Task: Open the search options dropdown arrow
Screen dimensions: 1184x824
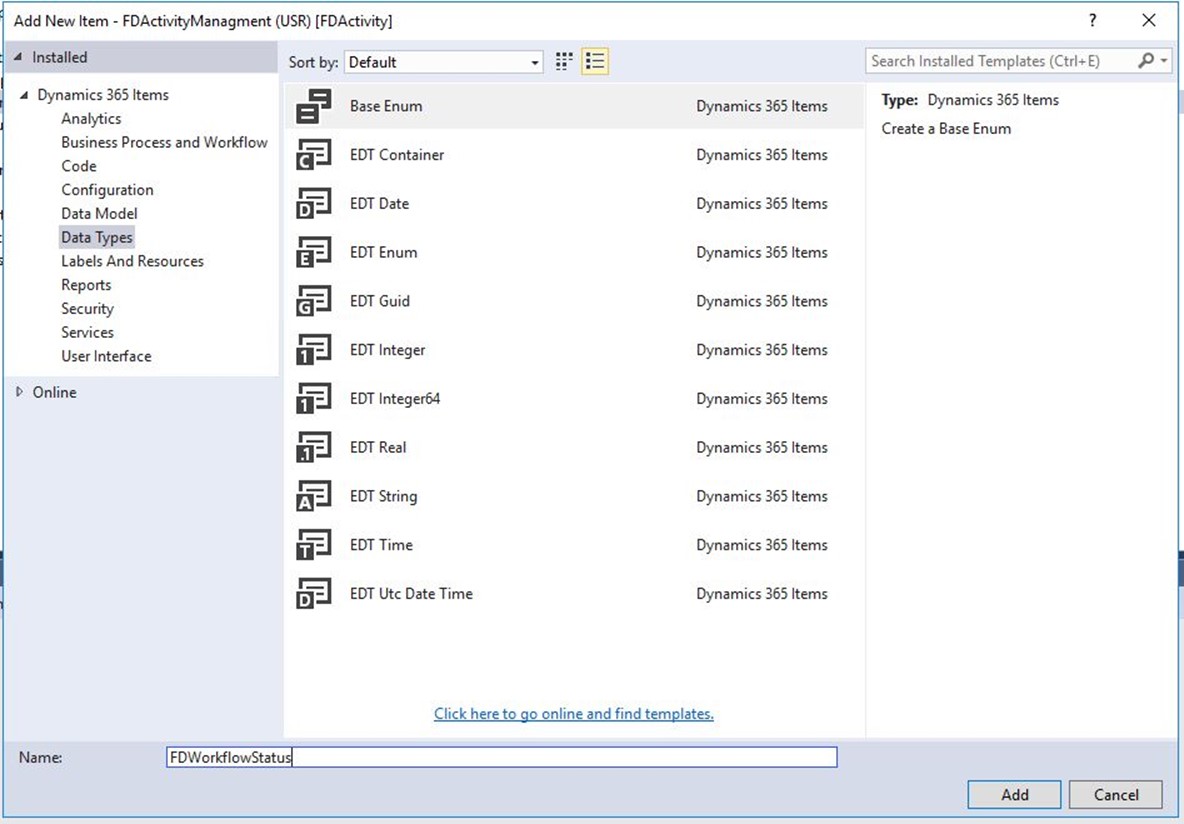Action: 1164,61
